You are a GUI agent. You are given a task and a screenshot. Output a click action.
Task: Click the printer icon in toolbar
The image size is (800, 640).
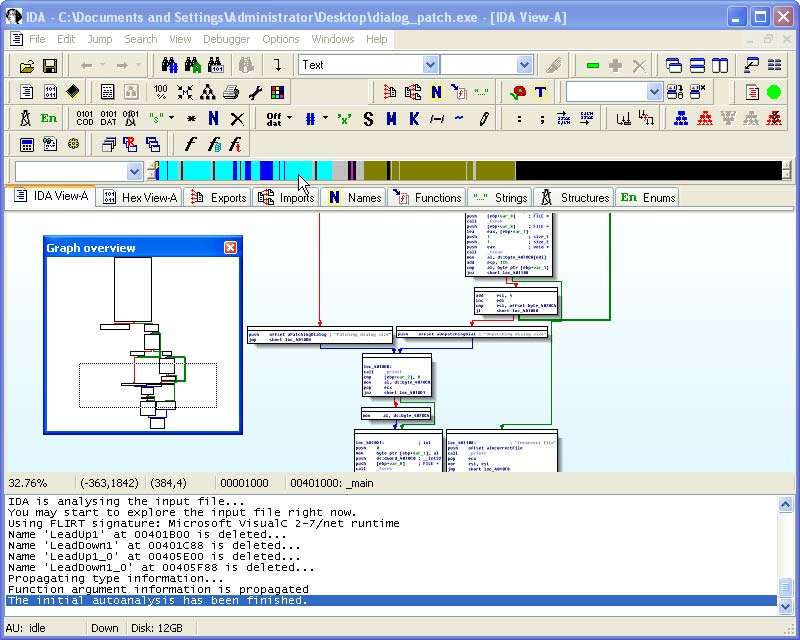pos(231,92)
